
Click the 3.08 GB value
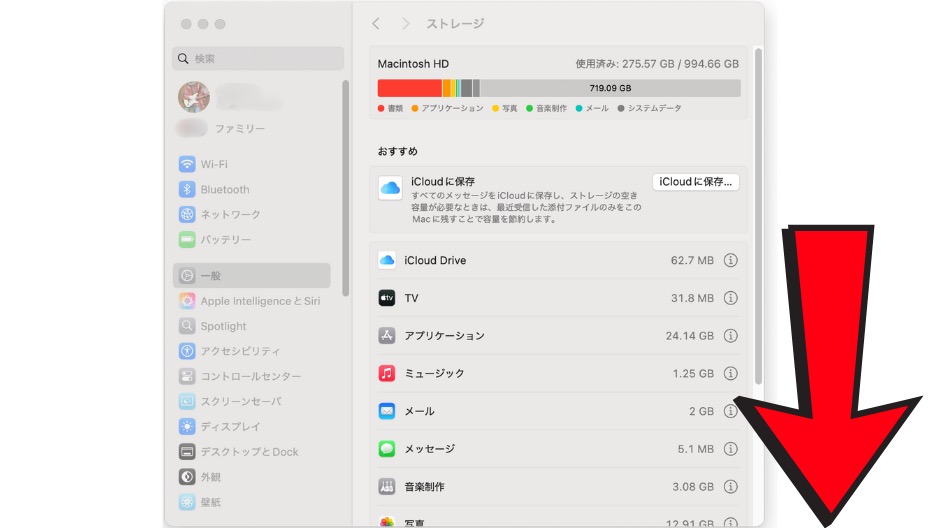tap(693, 487)
